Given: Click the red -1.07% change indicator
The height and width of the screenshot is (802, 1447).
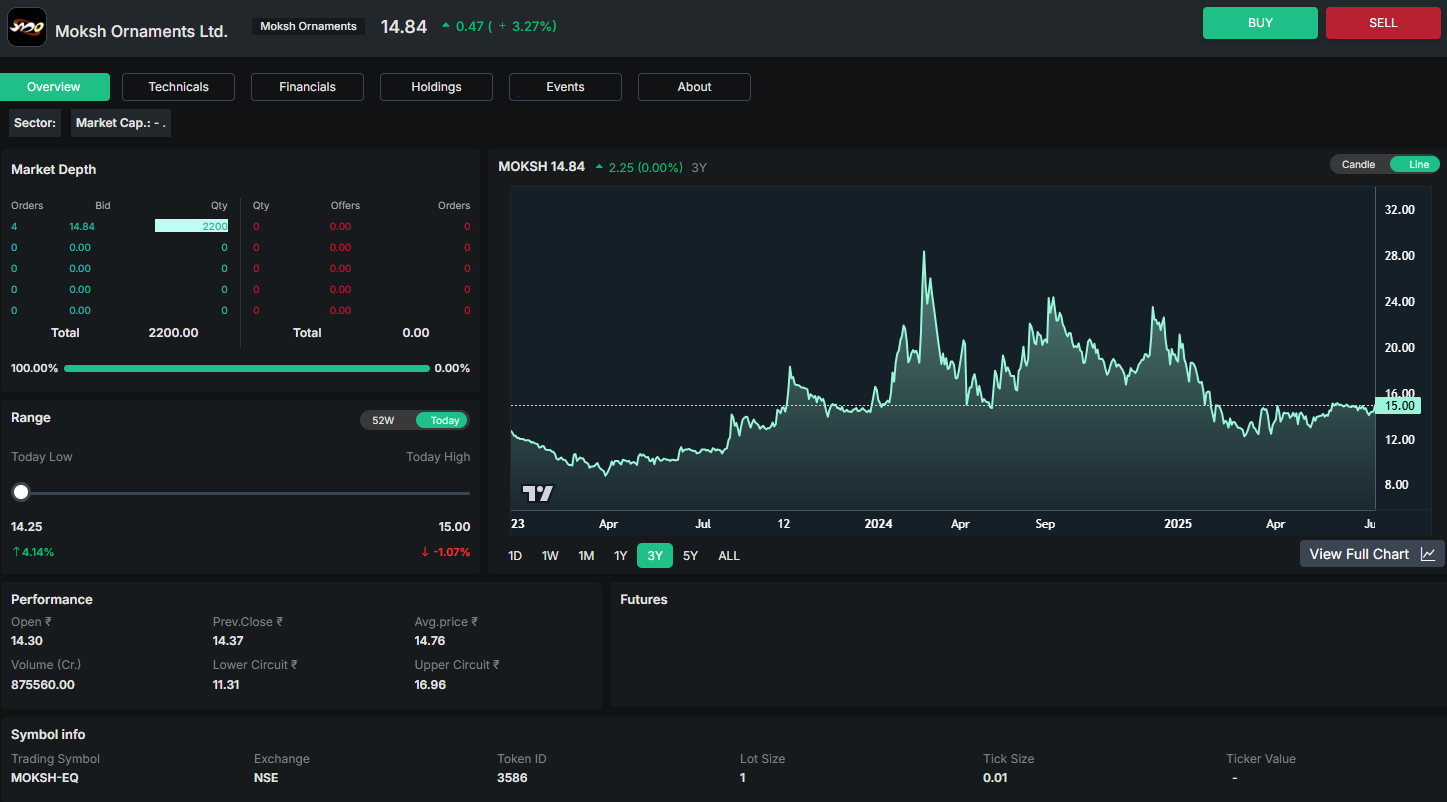Looking at the screenshot, I should [445, 552].
